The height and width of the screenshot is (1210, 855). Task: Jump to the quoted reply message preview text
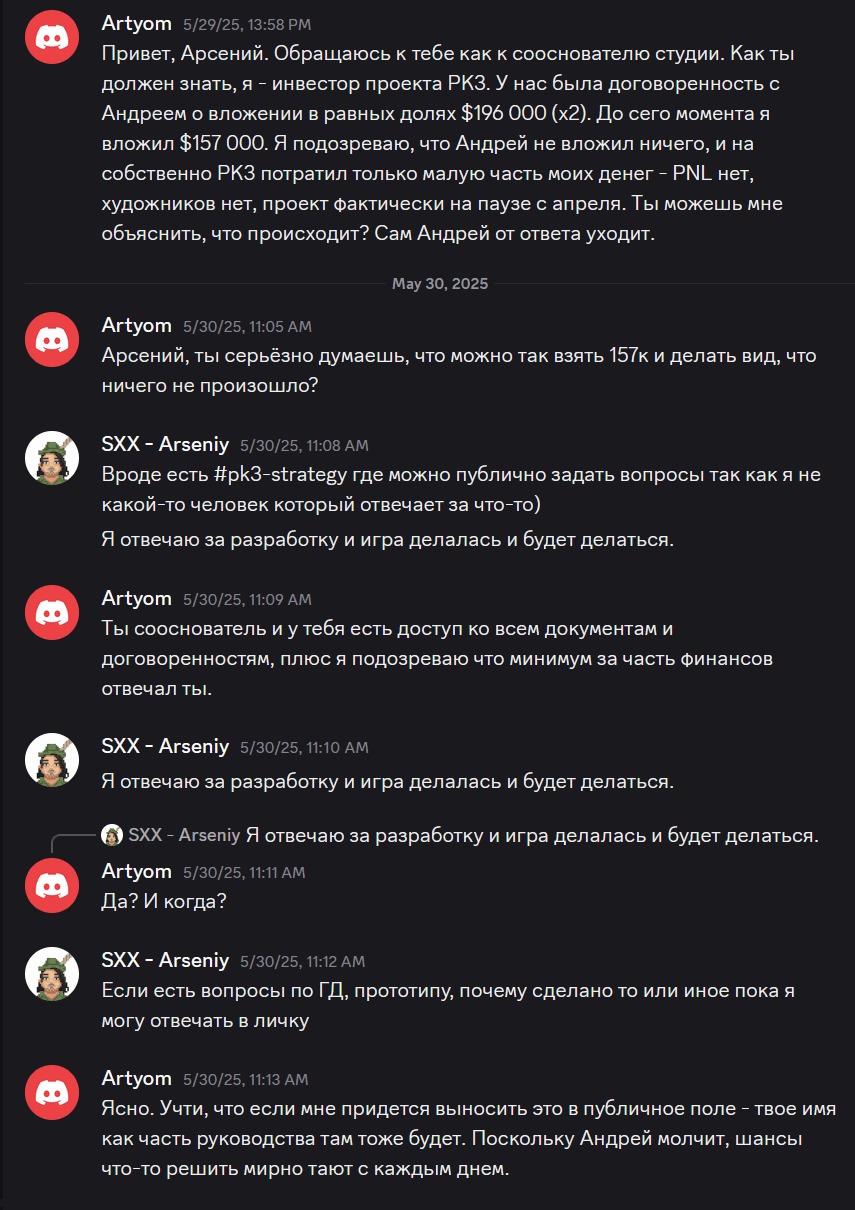coord(532,835)
